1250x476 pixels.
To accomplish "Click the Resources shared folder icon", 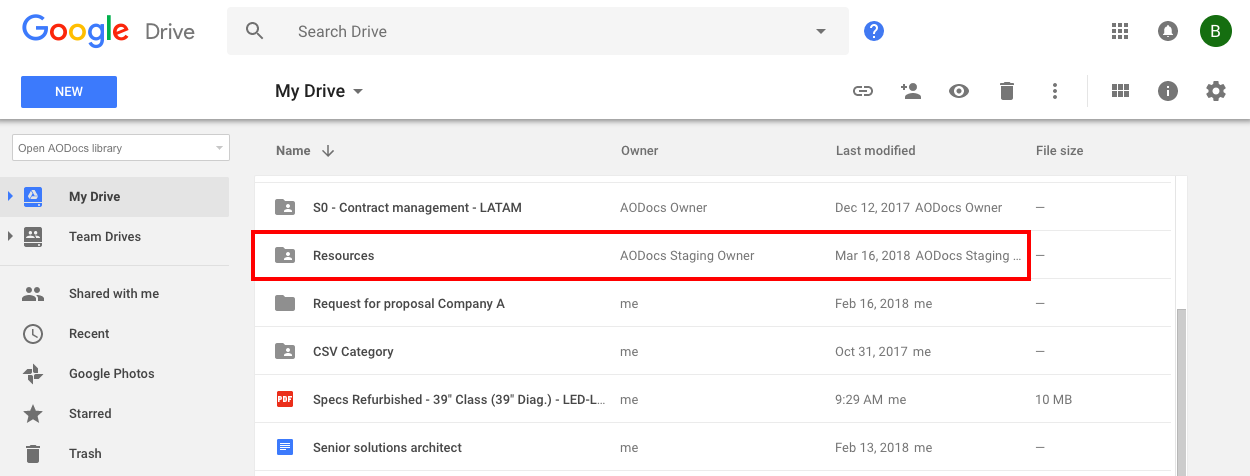I will (285, 256).
